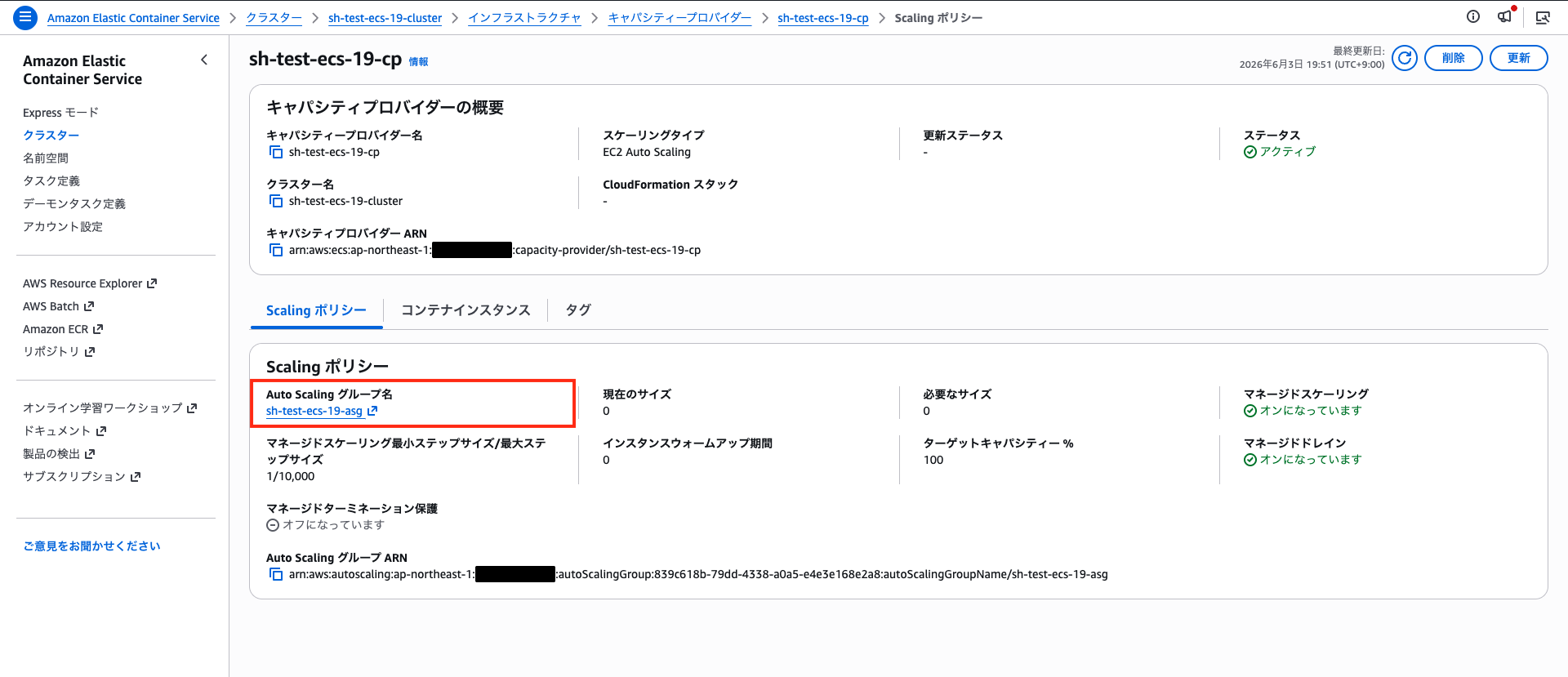1568x677 pixels.
Task: Open キャパシティープロバイダー breadcrumb link
Action: [679, 18]
